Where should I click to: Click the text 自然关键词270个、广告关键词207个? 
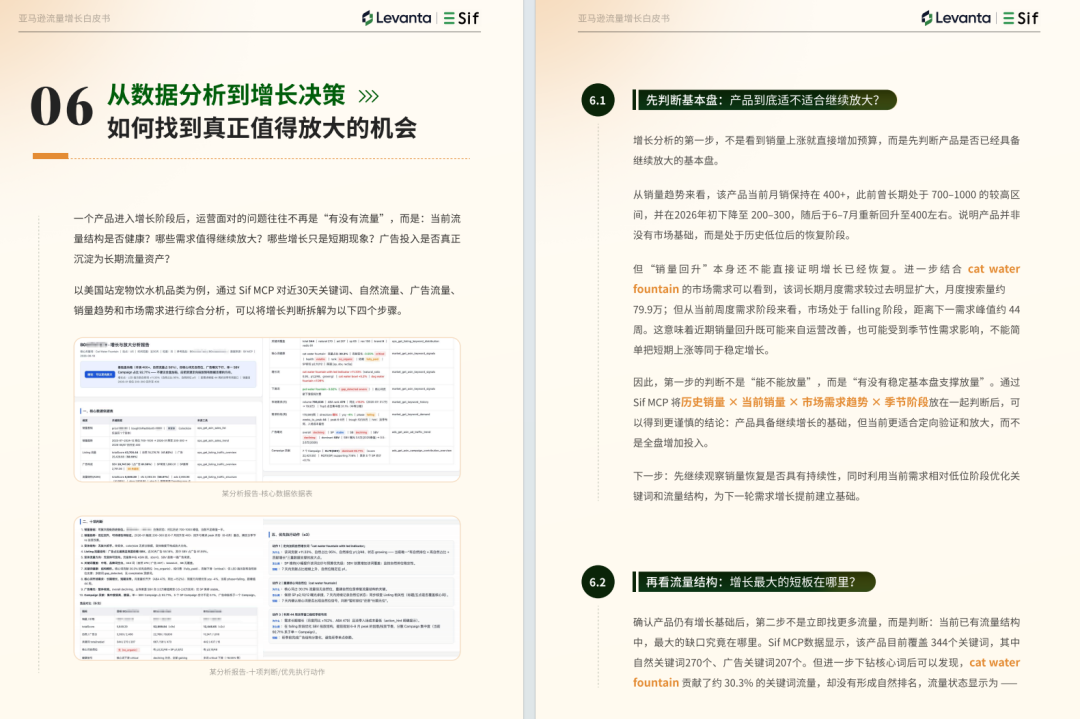click(x=719, y=663)
